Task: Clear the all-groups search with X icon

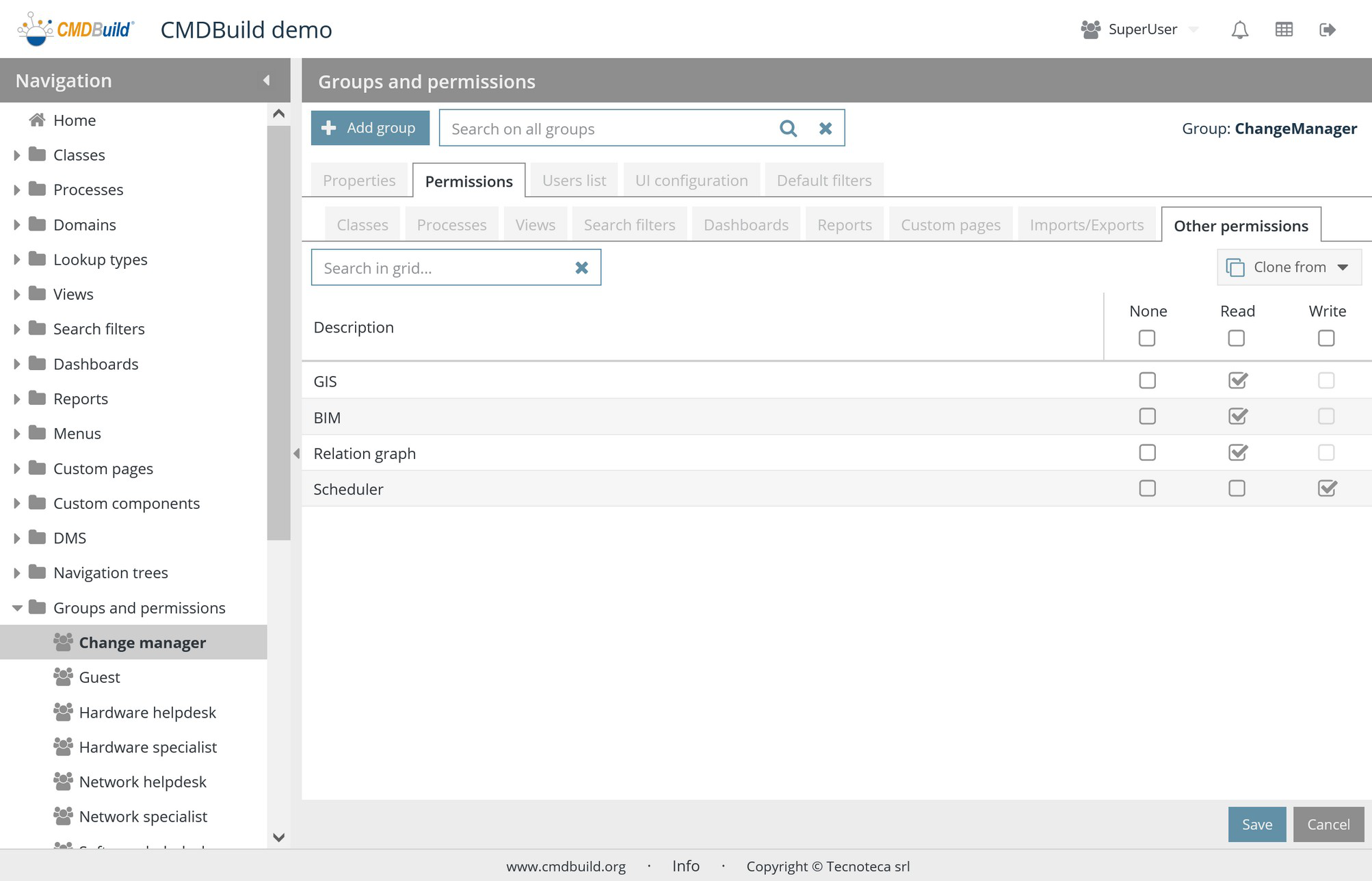Action: click(x=826, y=129)
